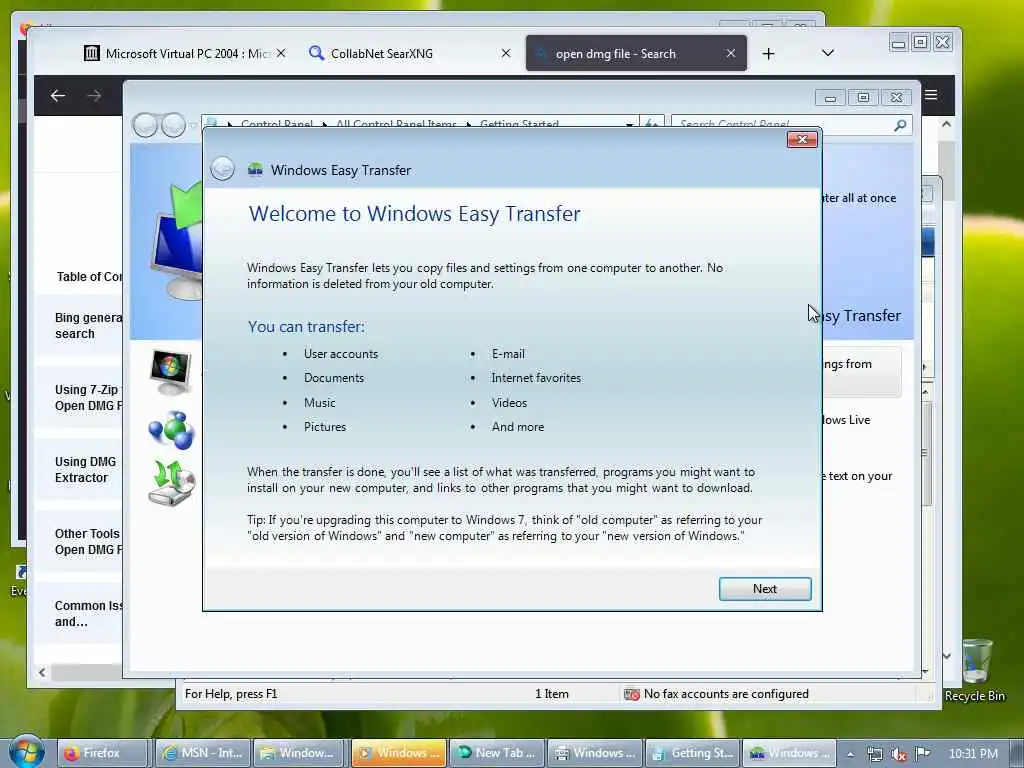Click browser page scroll down arrow

pyautogui.click(x=946, y=656)
